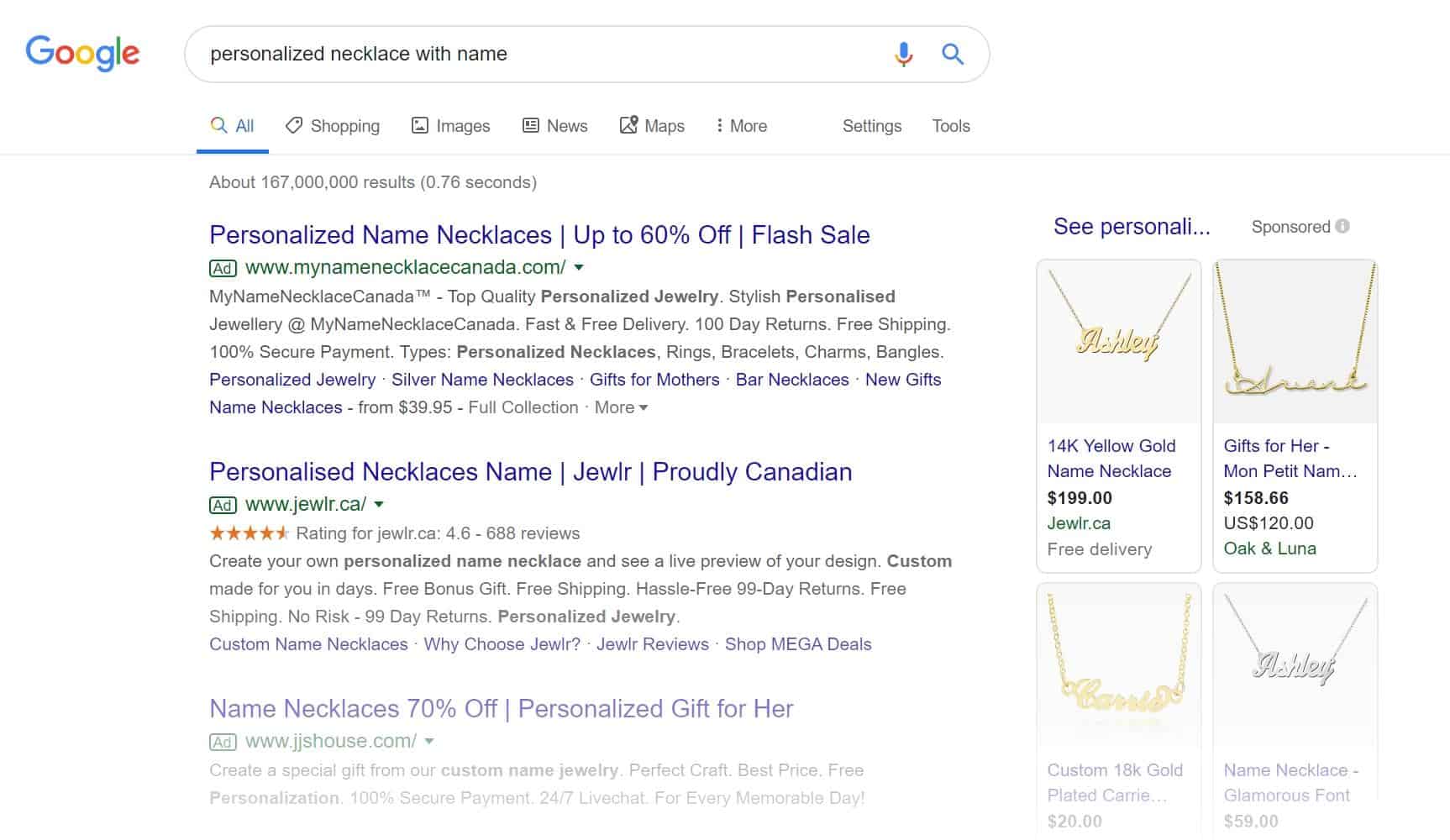Click the Google logo

click(82, 54)
